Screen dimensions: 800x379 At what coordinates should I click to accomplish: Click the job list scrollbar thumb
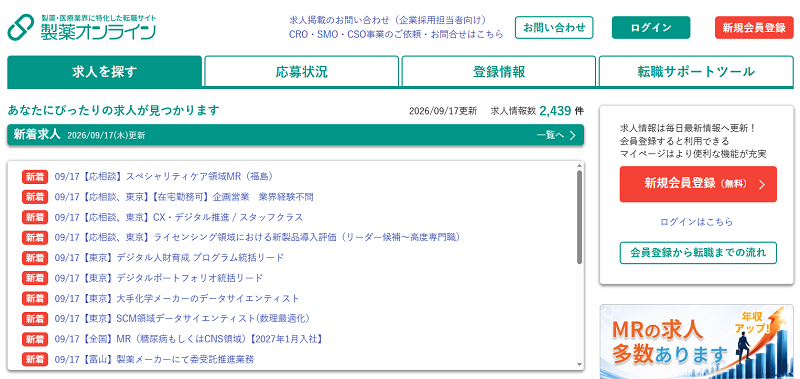tap(579, 217)
